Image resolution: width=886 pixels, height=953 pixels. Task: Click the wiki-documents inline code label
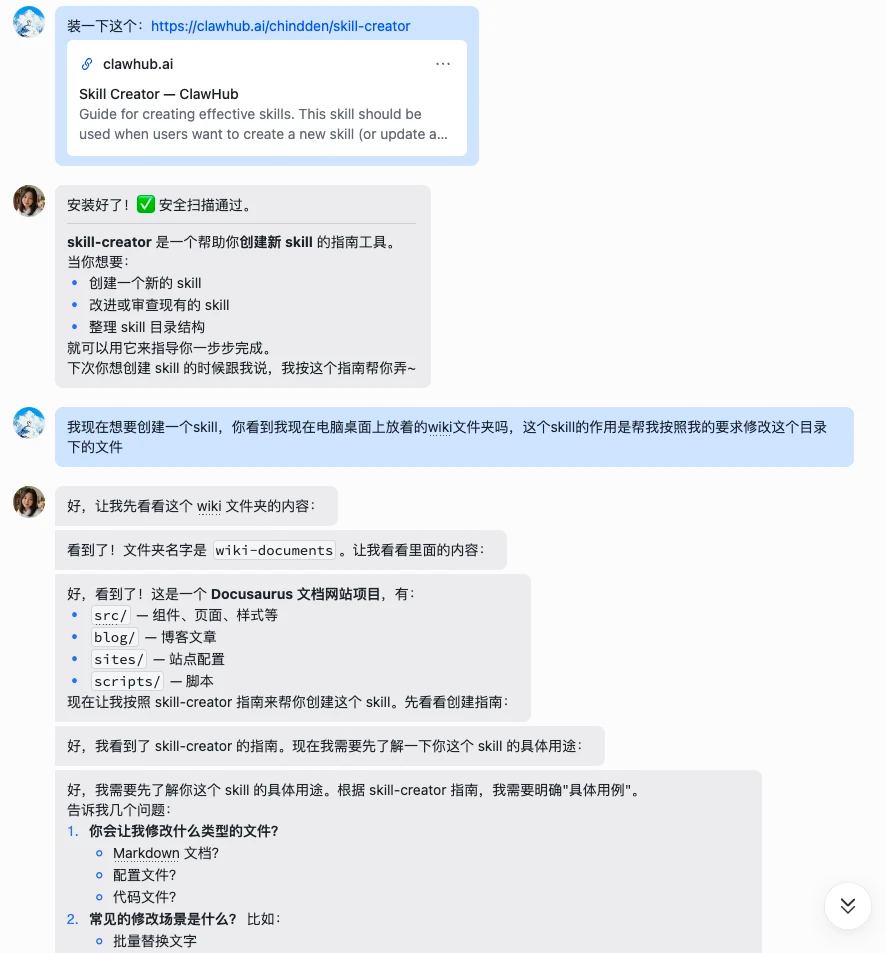pyautogui.click(x=274, y=550)
